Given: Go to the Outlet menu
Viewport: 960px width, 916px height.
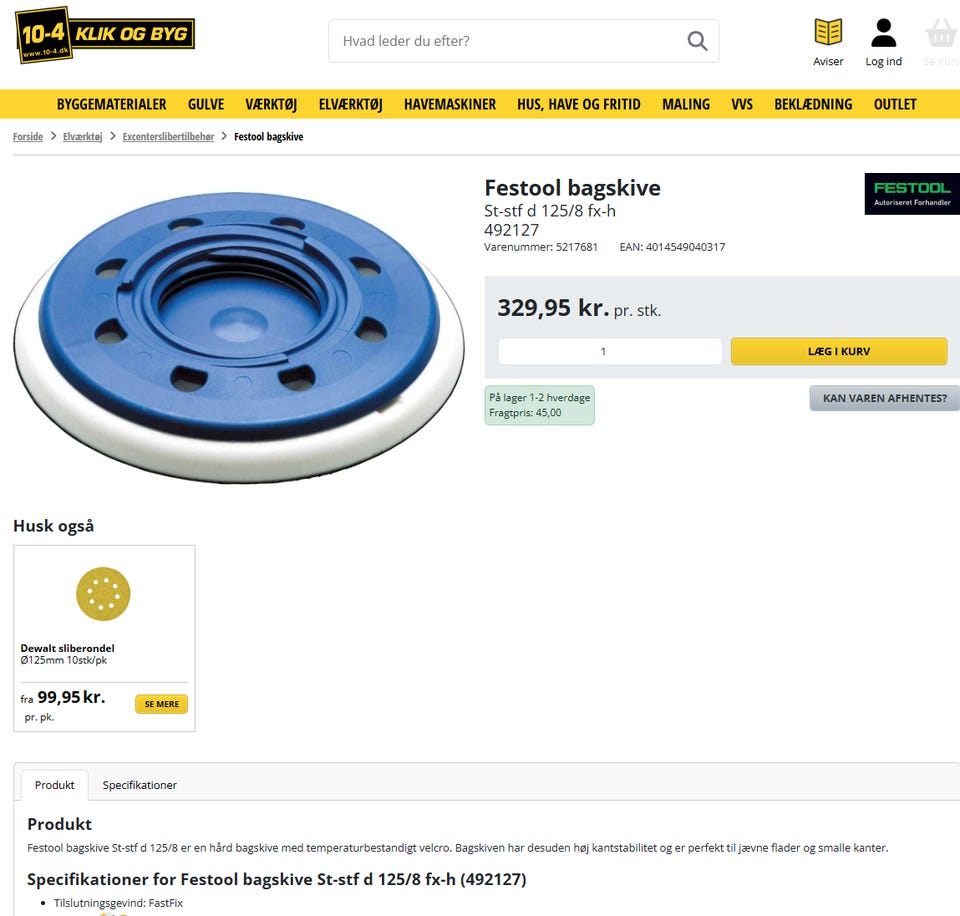Looking at the screenshot, I should (x=895, y=104).
